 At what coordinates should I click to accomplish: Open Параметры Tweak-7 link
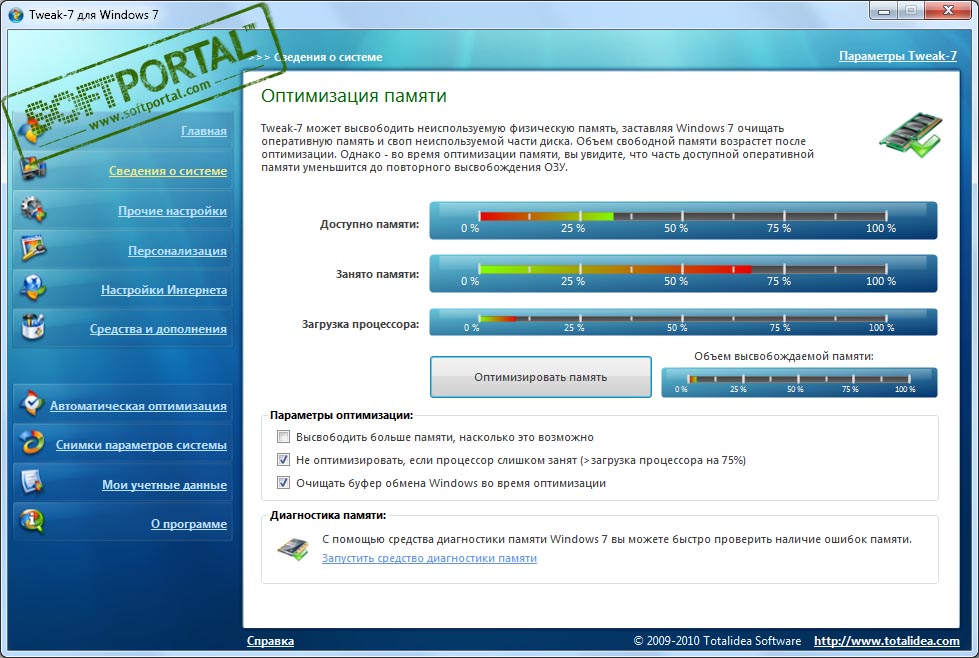(898, 56)
